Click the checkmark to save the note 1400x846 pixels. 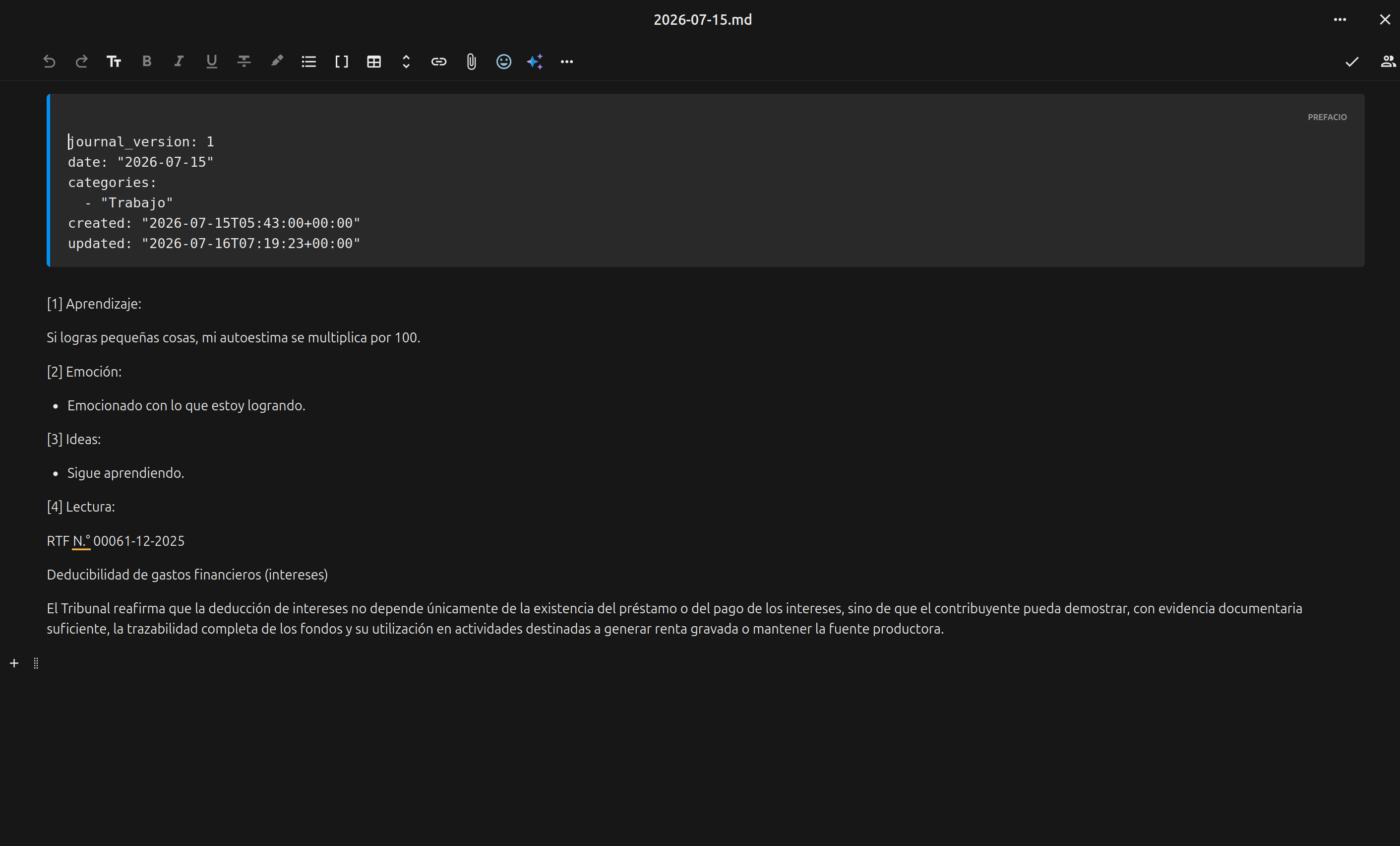(1352, 62)
